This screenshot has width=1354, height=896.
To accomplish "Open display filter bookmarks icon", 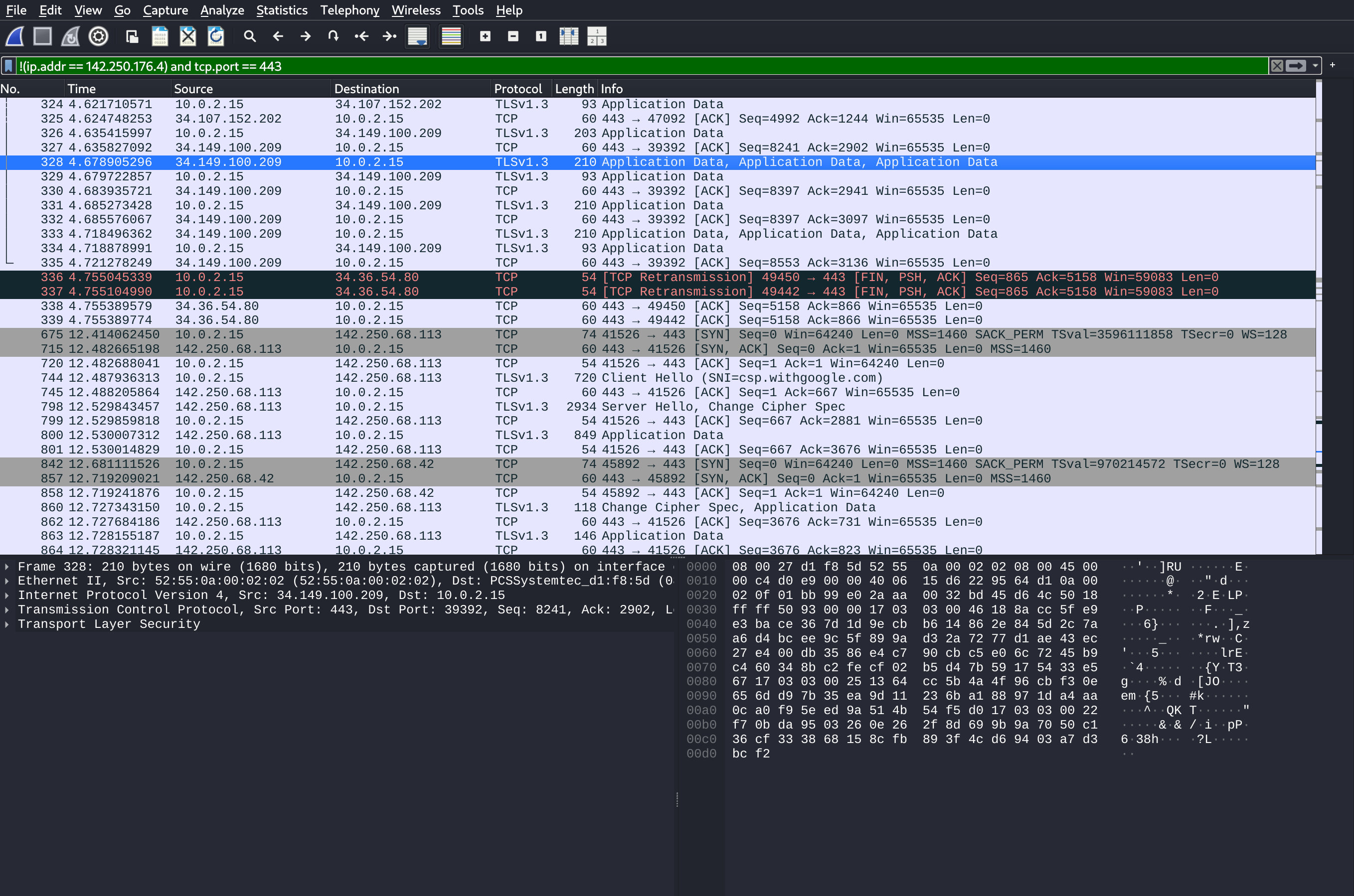I will pos(8,66).
